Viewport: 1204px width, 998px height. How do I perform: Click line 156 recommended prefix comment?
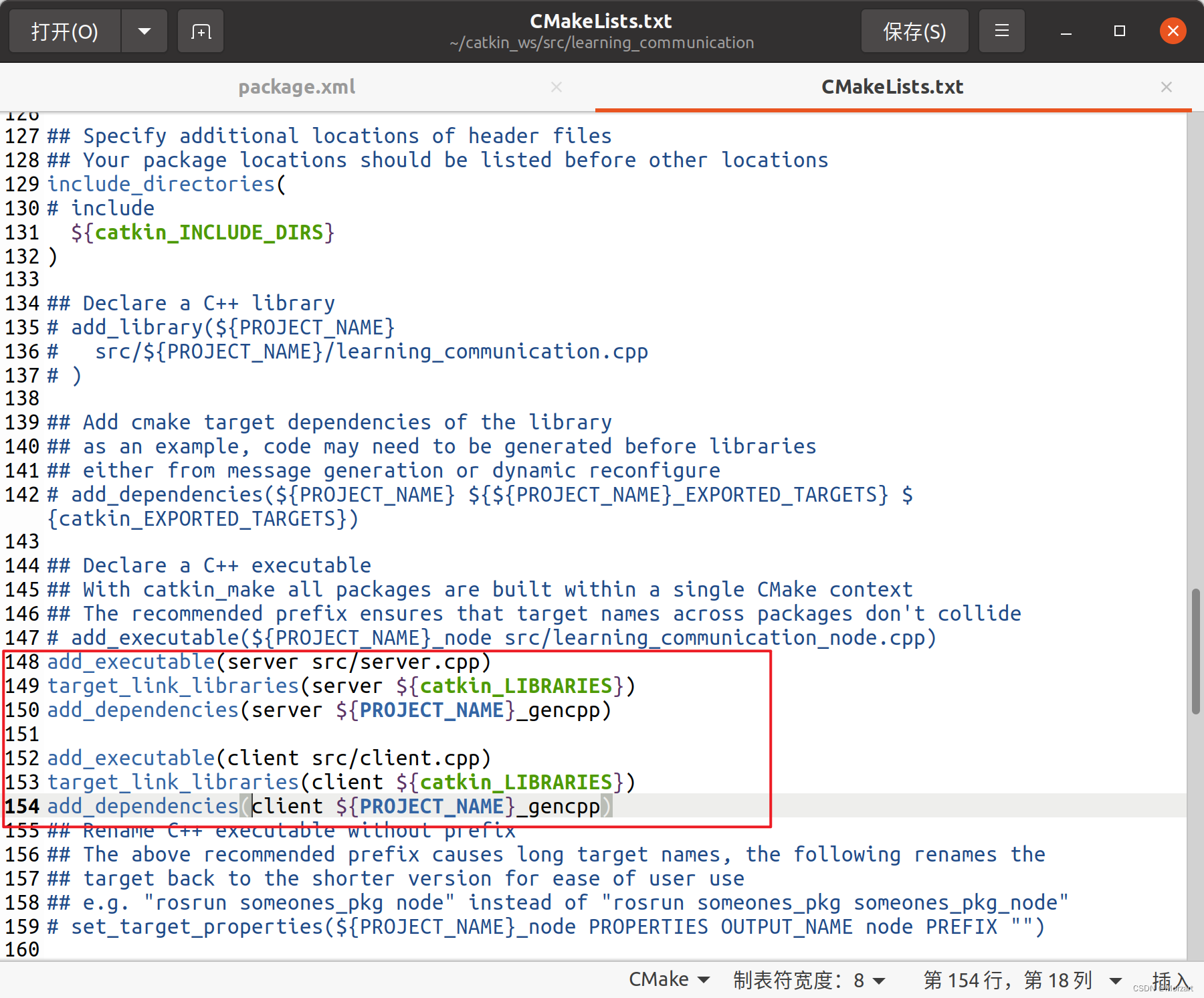(x=546, y=854)
